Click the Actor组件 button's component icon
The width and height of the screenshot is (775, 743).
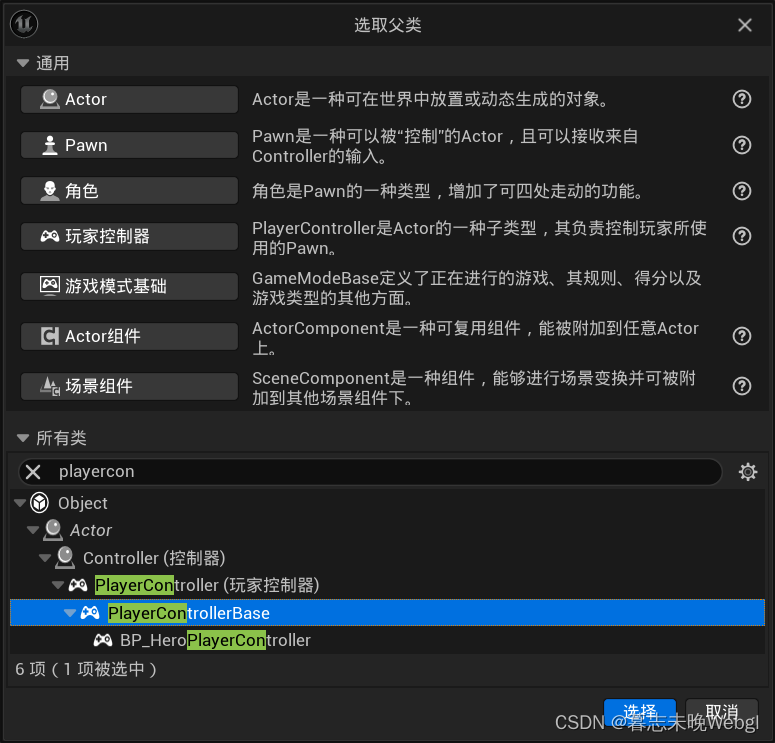pyautogui.click(x=50, y=336)
